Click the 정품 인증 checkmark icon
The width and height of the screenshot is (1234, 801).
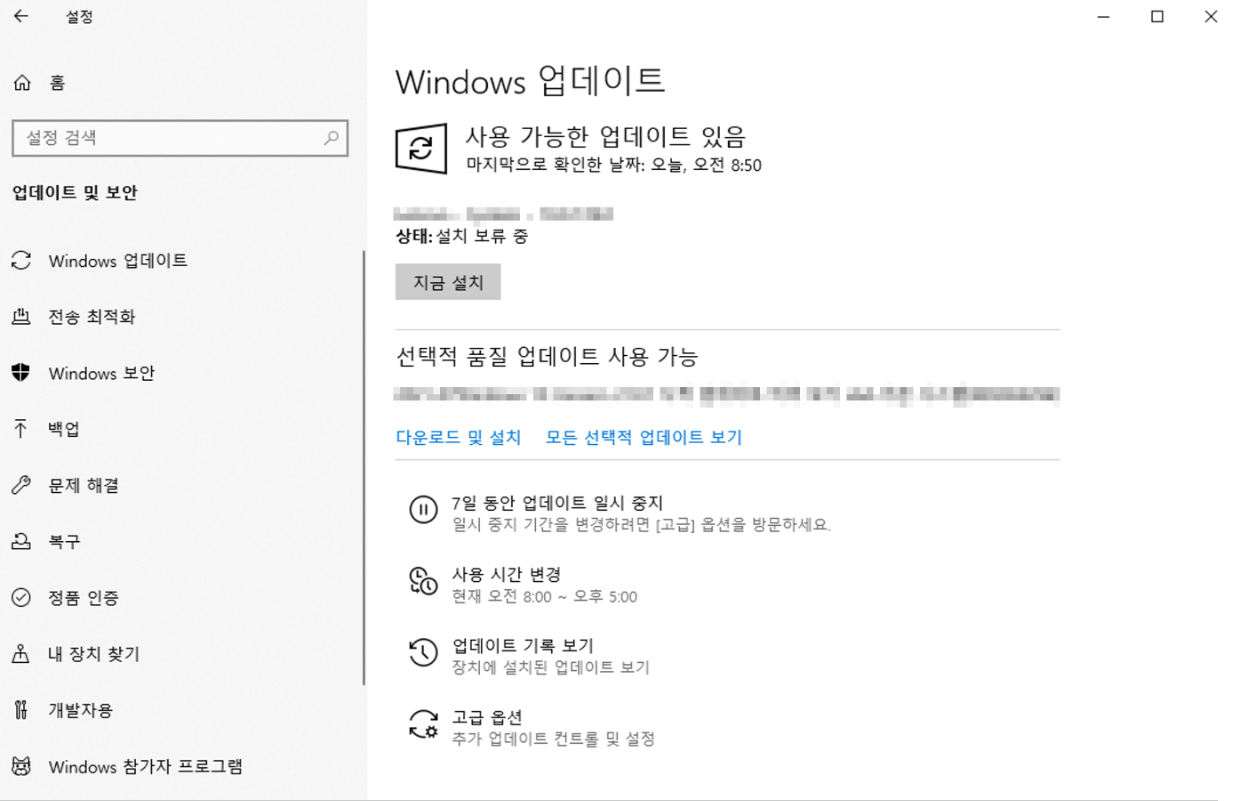(21, 598)
